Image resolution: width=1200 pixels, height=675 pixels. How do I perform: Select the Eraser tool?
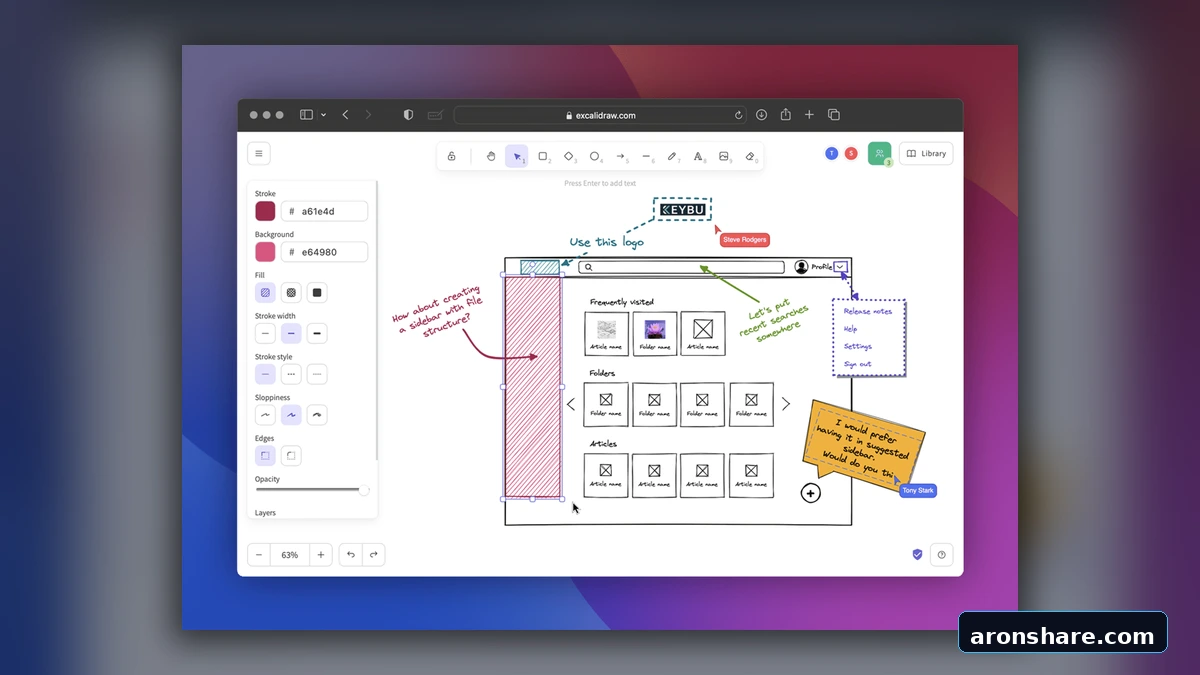tap(750, 156)
